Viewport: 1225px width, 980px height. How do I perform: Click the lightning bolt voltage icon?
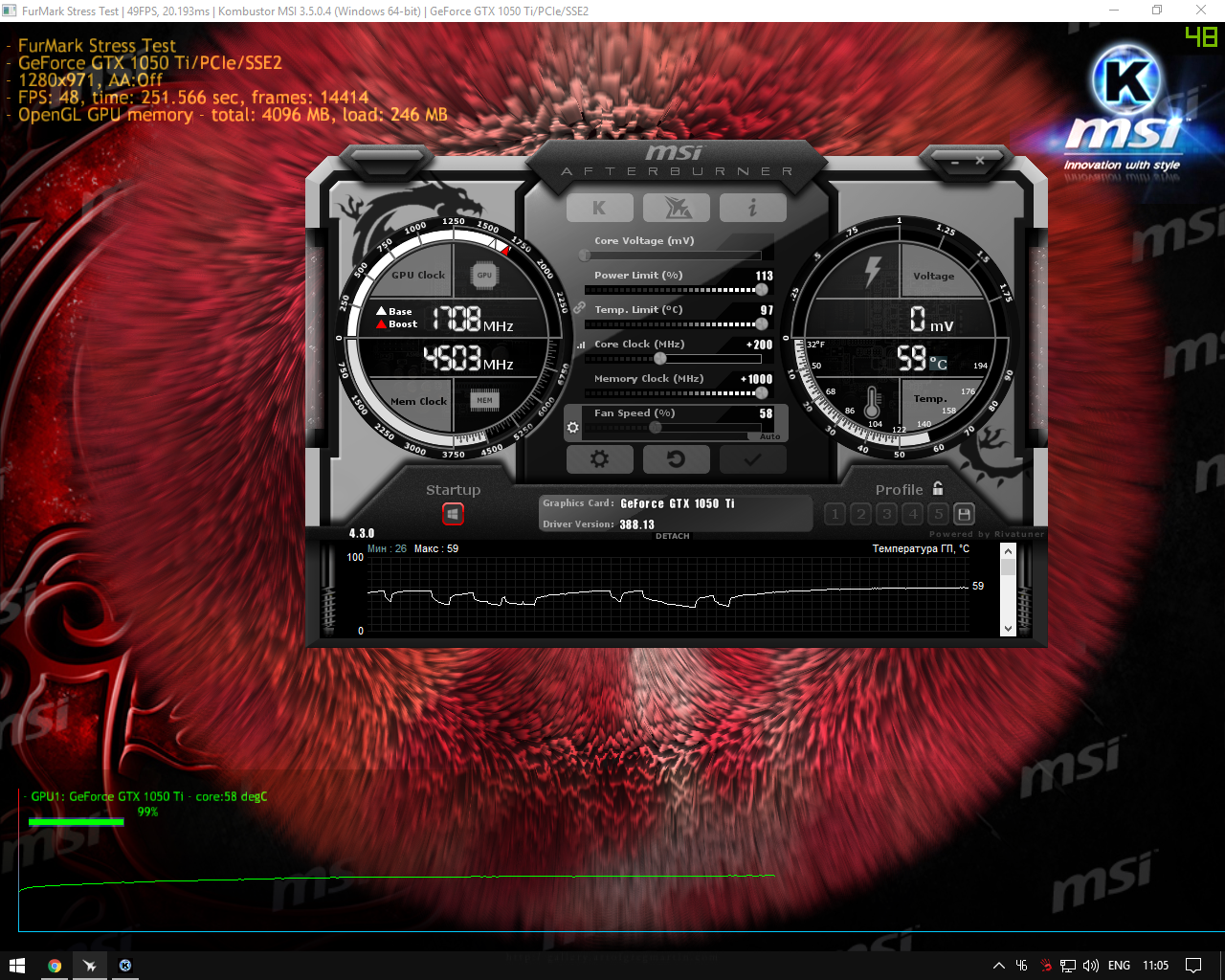[873, 272]
